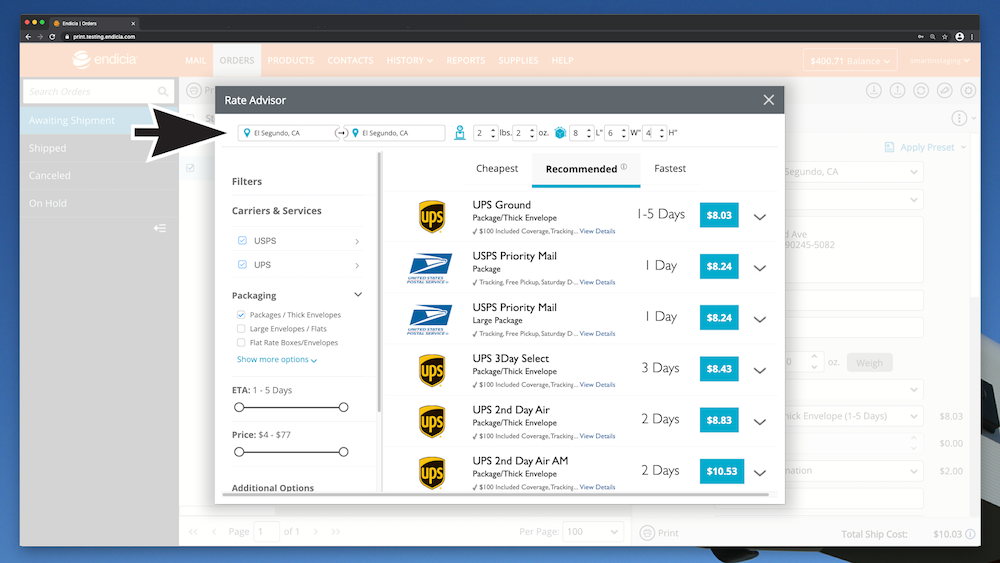Open the HISTORY dropdown menu
The width and height of the screenshot is (1000, 563).
point(409,61)
